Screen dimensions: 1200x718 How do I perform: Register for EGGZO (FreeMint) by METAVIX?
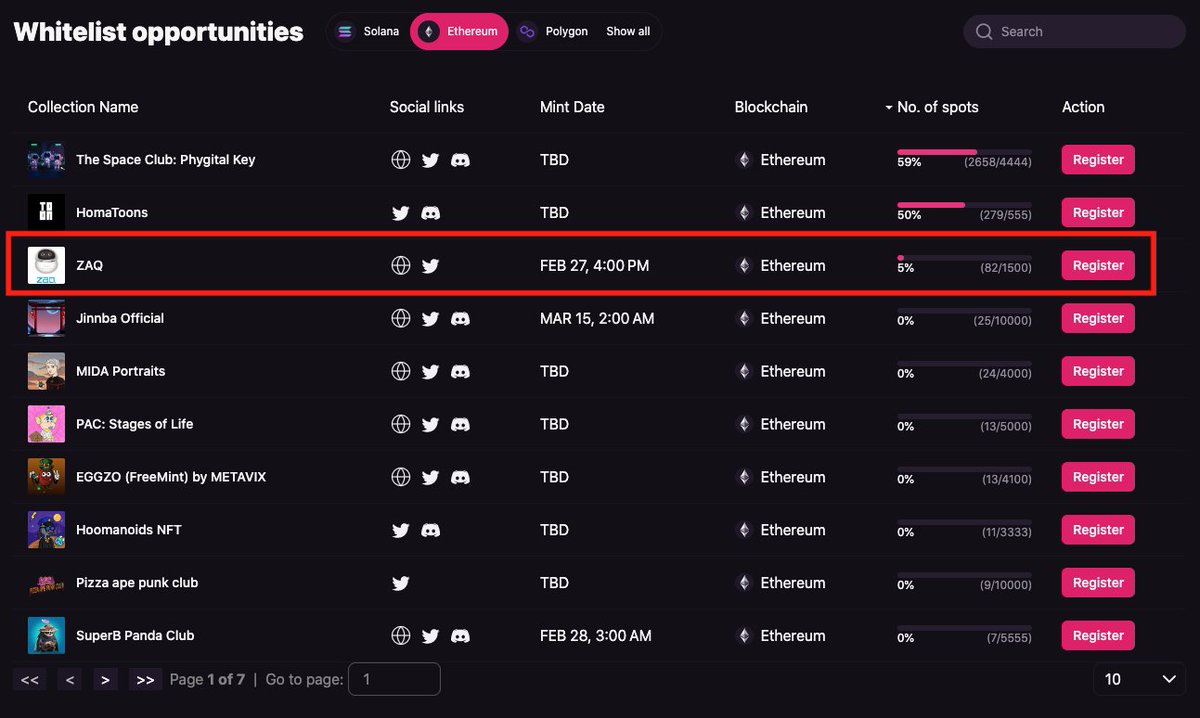(x=1098, y=478)
